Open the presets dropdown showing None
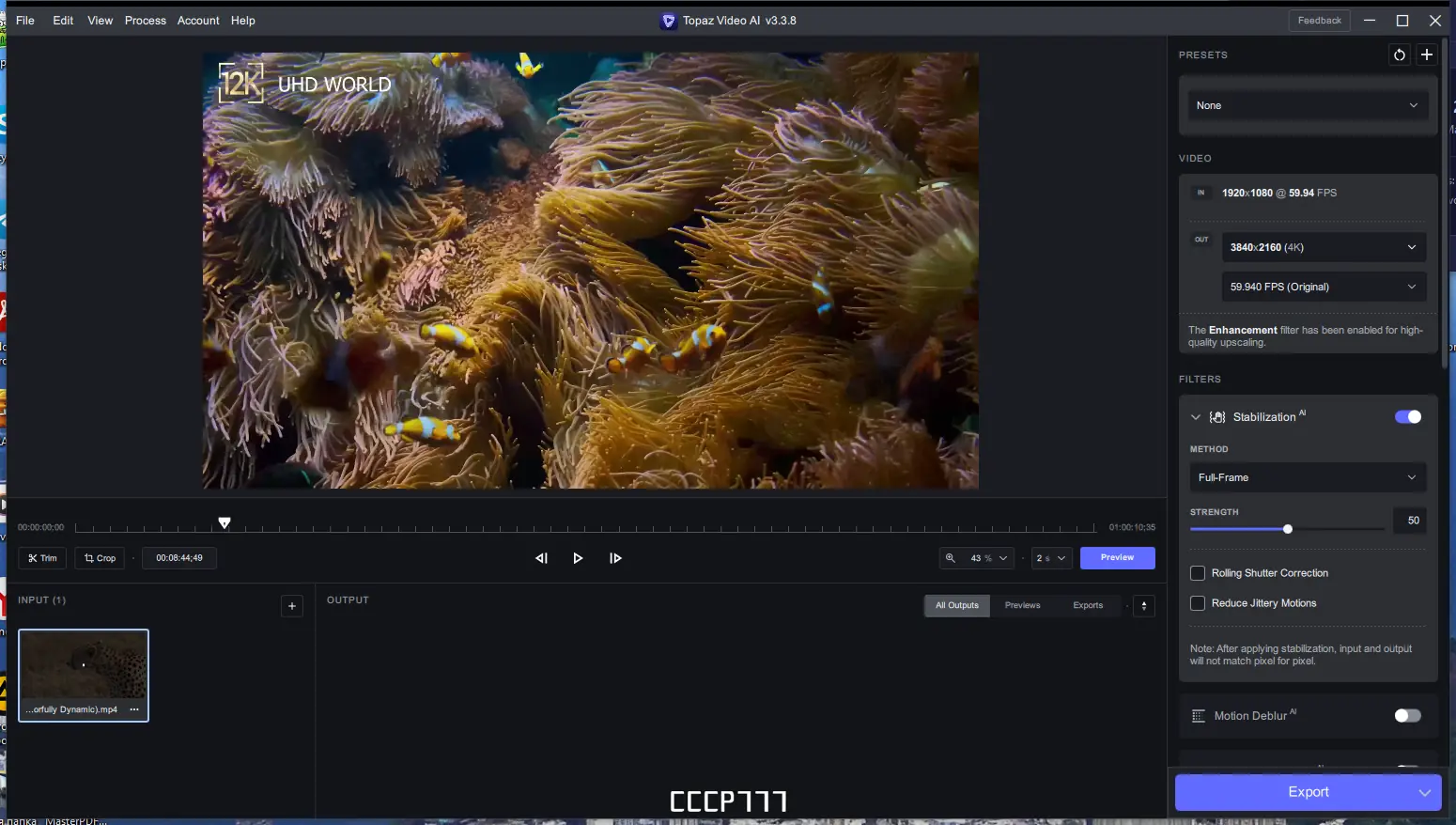 (x=1307, y=105)
